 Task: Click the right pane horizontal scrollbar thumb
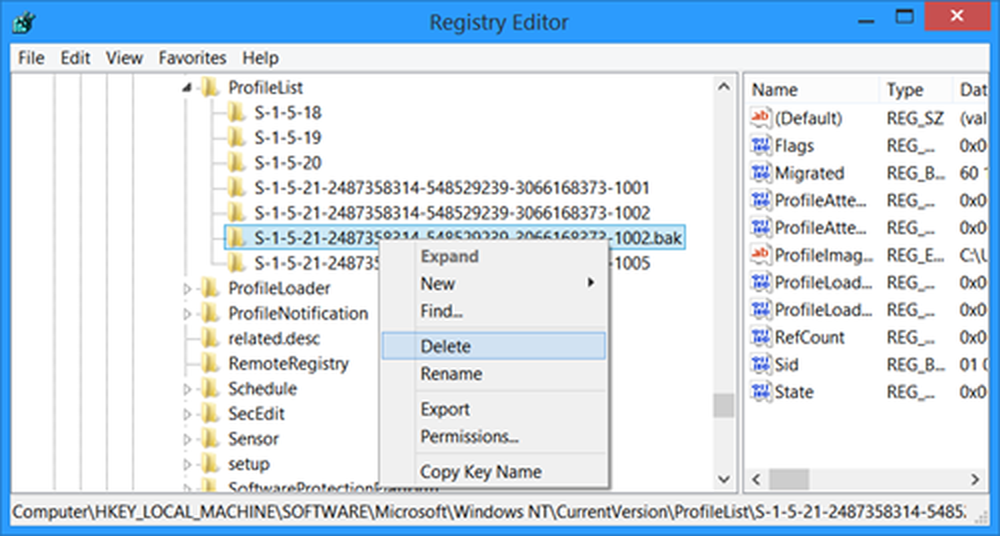pos(788,479)
